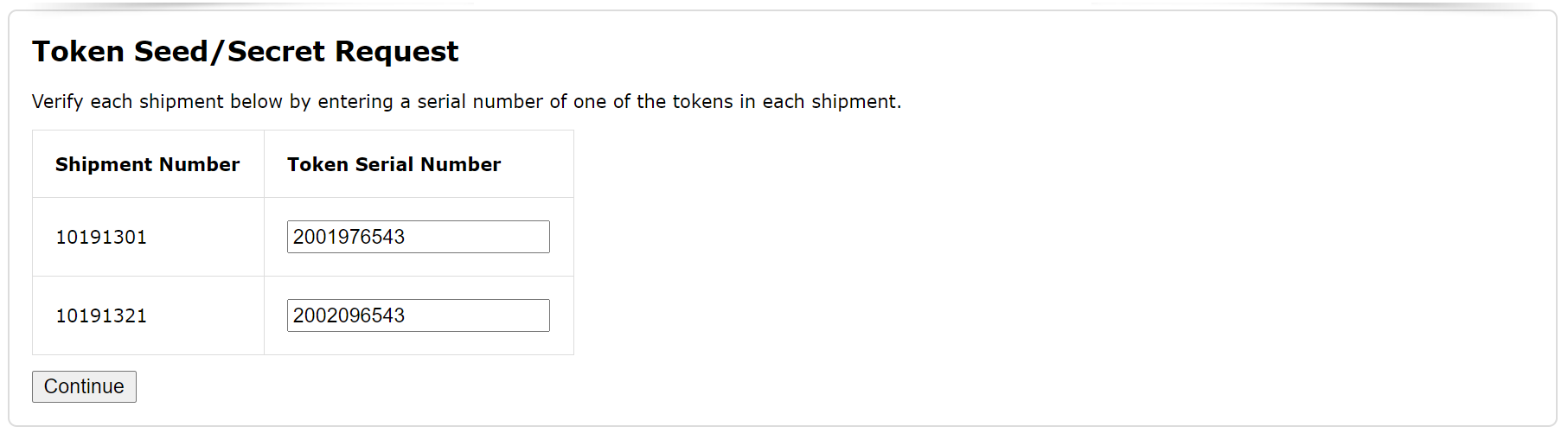This screenshot has height=433, width=1568.
Task: Click the Continue button
Action: pyautogui.click(x=84, y=386)
